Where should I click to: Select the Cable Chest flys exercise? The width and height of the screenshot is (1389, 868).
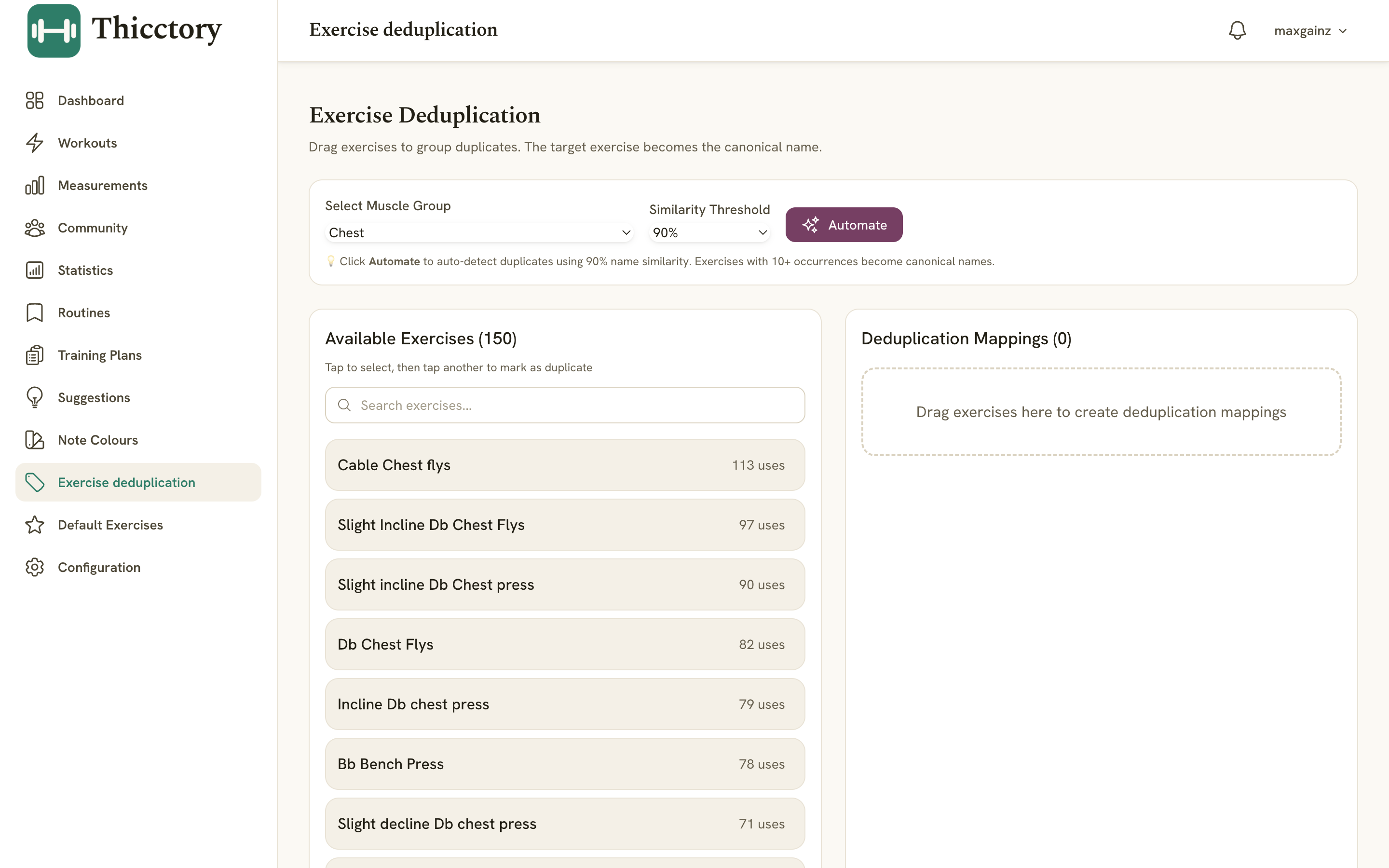coord(565,465)
